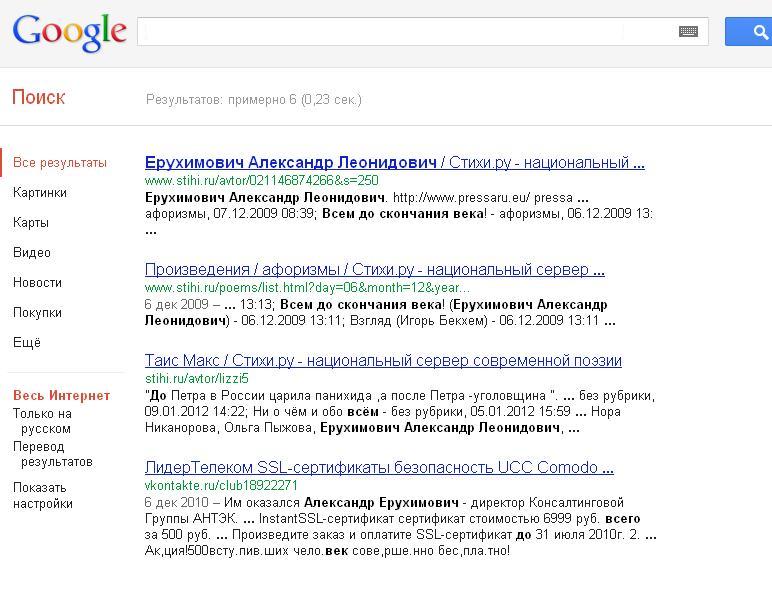Switch to Покупки results

coord(37,313)
